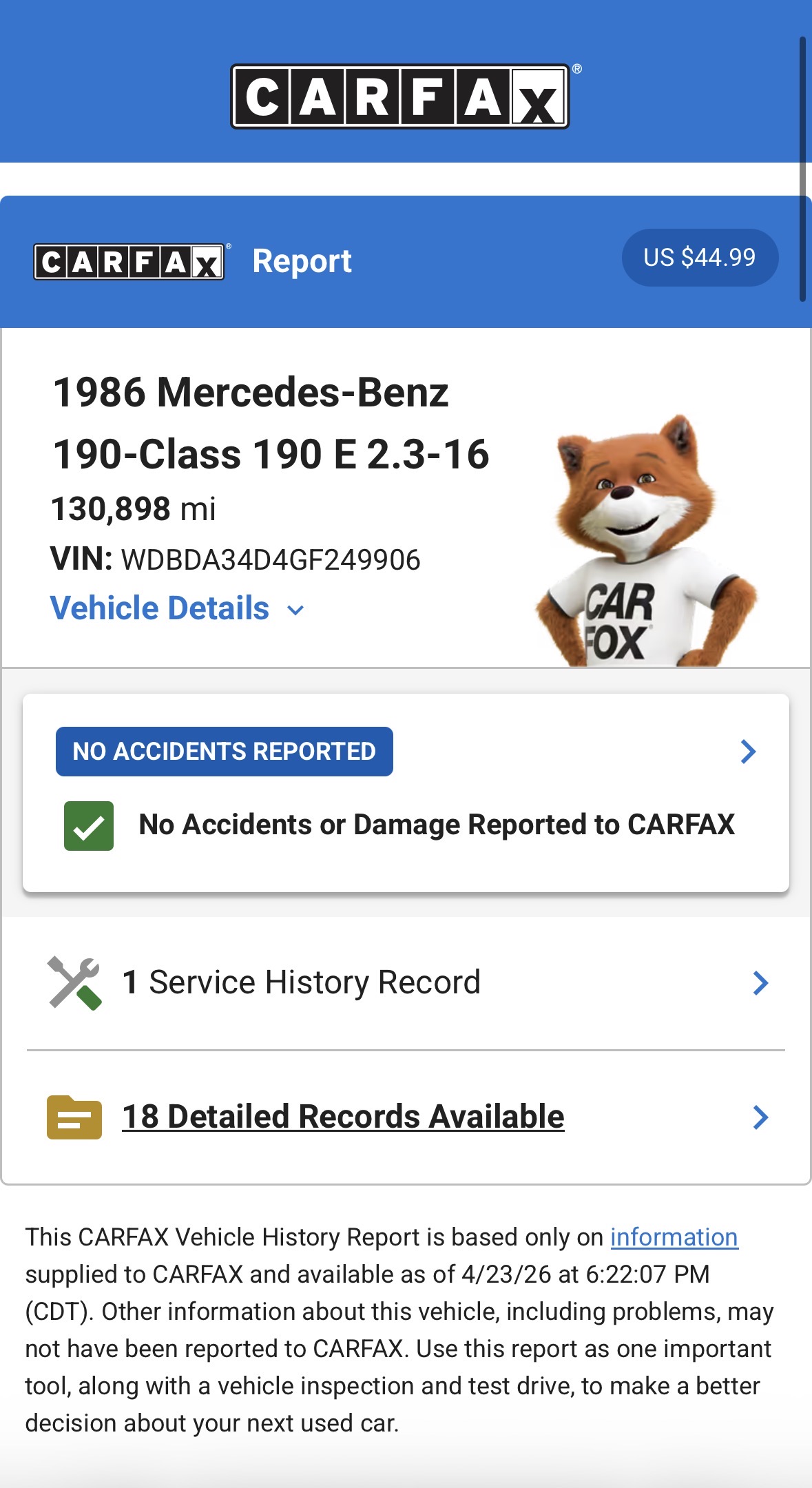Click the green checkmark accident icon
Image resolution: width=812 pixels, height=1488 pixels.
tap(89, 825)
